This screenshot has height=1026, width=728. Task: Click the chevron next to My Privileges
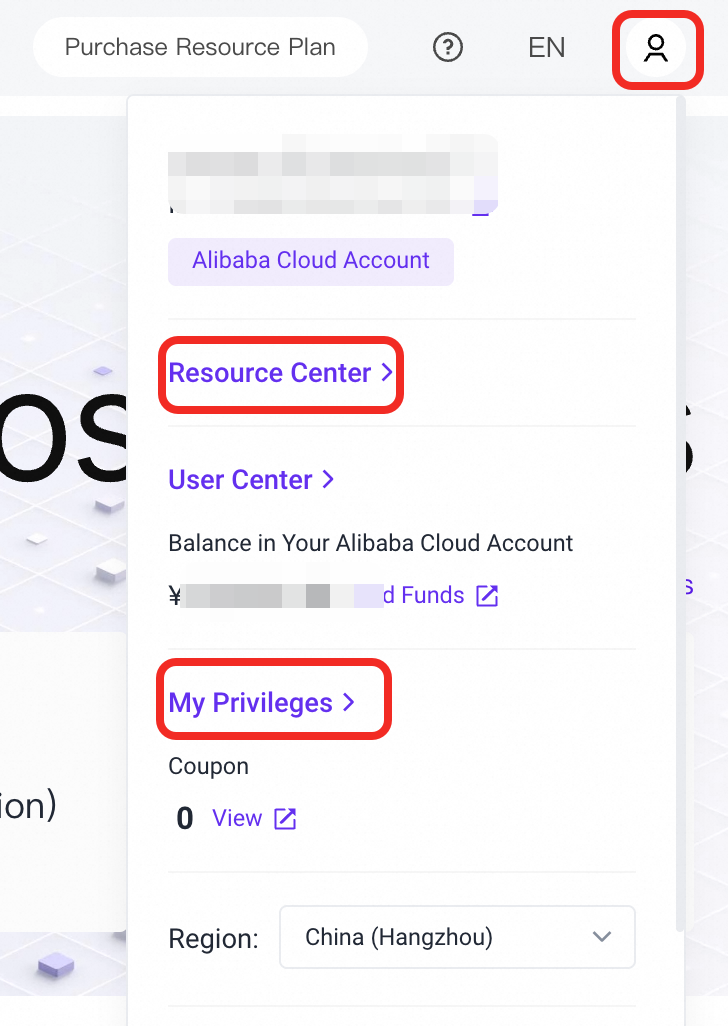point(348,703)
